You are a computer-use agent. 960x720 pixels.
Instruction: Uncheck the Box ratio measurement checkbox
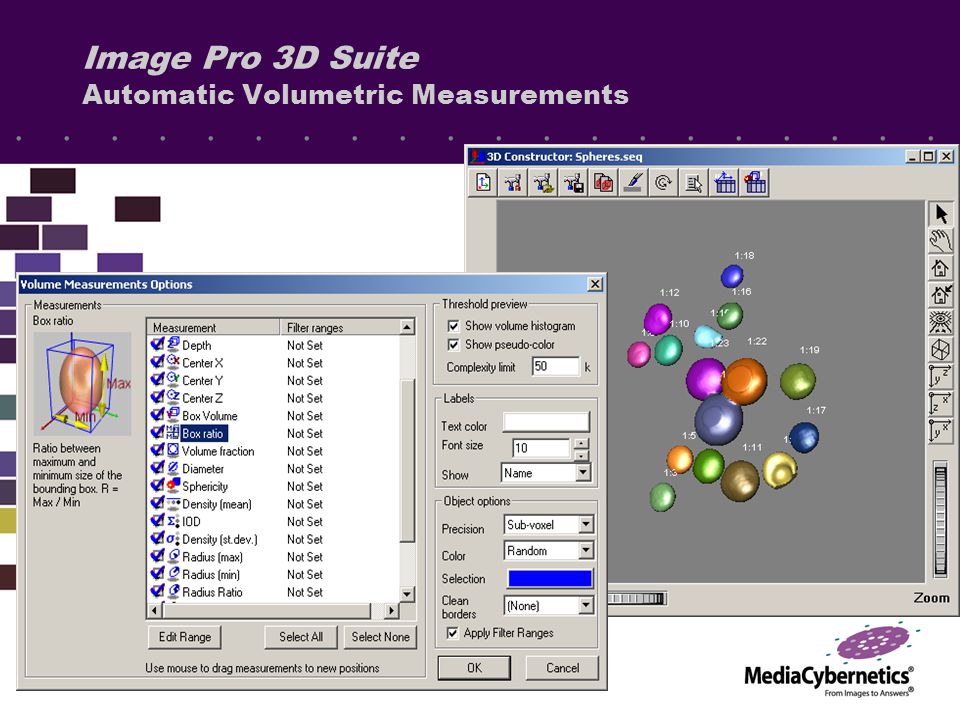pos(157,433)
